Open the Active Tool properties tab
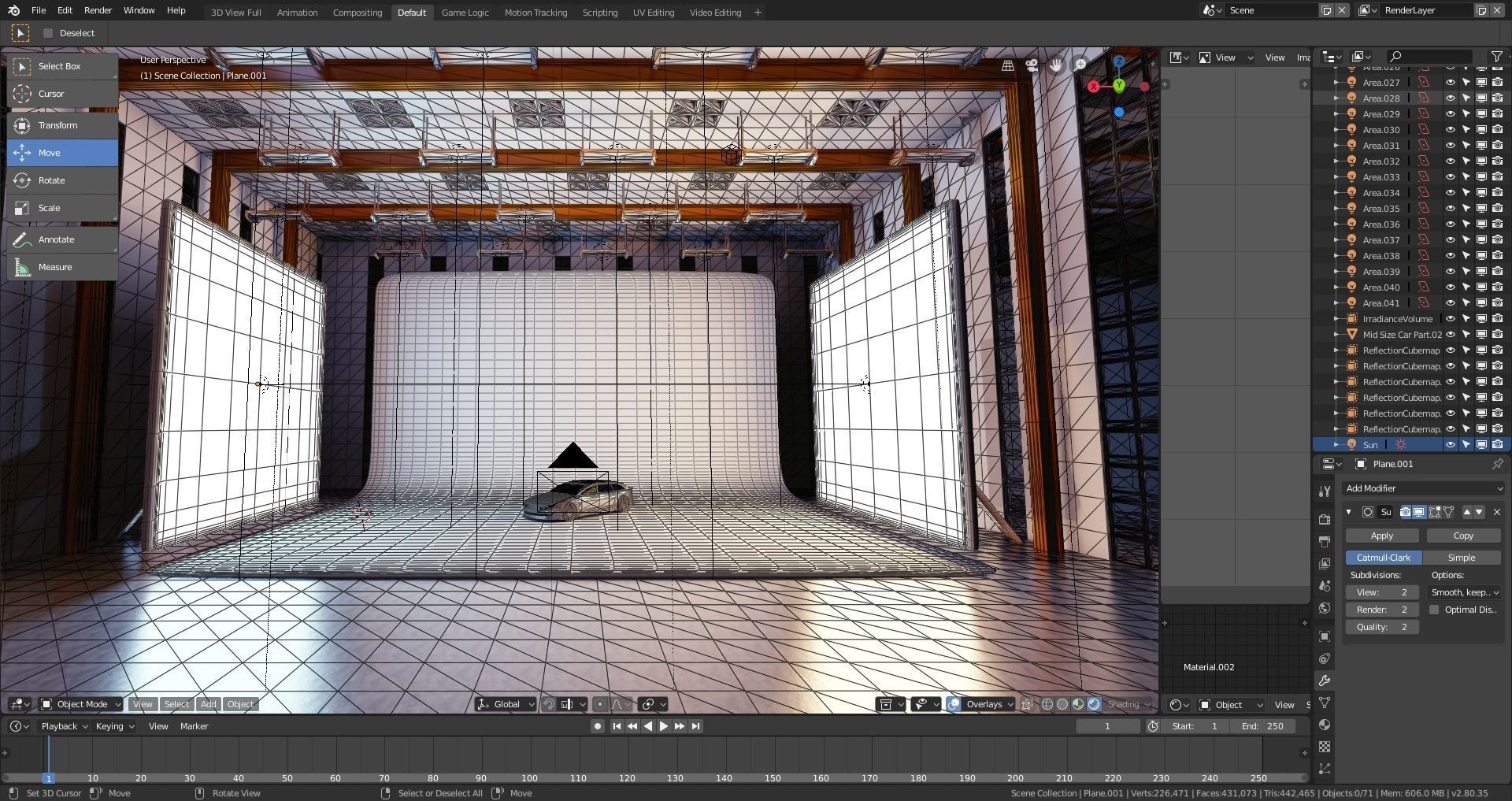 (x=1324, y=491)
